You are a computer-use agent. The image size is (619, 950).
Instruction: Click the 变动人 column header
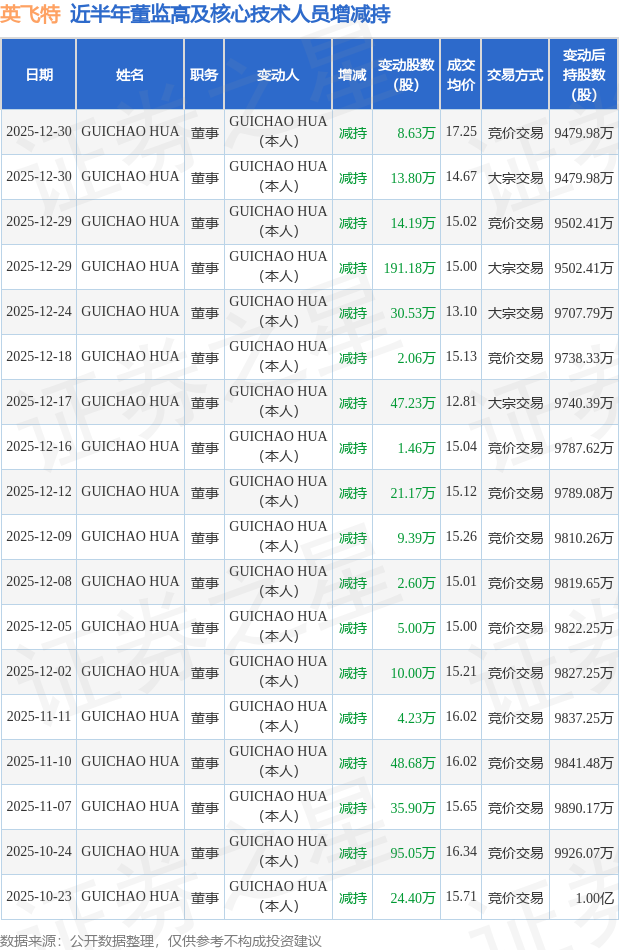278,75
